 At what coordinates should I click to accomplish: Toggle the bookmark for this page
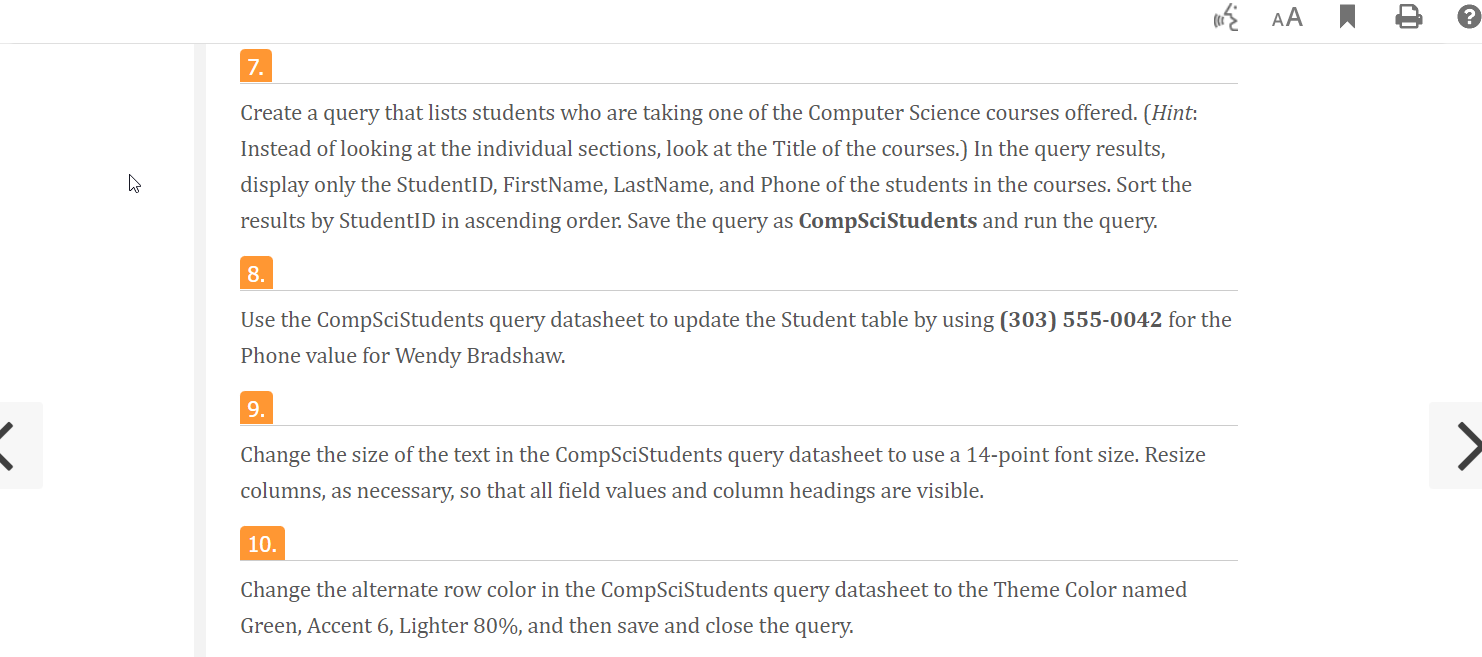[x=1347, y=16]
